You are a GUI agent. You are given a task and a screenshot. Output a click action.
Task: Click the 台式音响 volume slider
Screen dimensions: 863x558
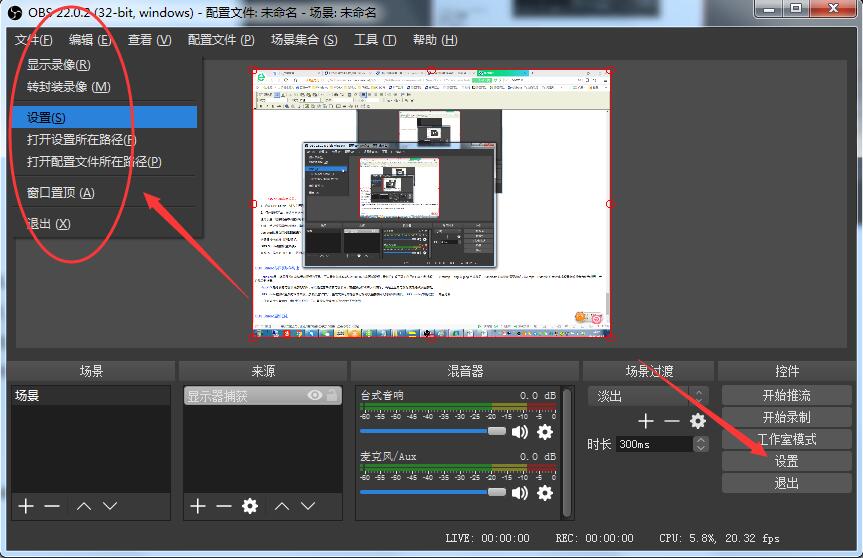tap(432, 431)
